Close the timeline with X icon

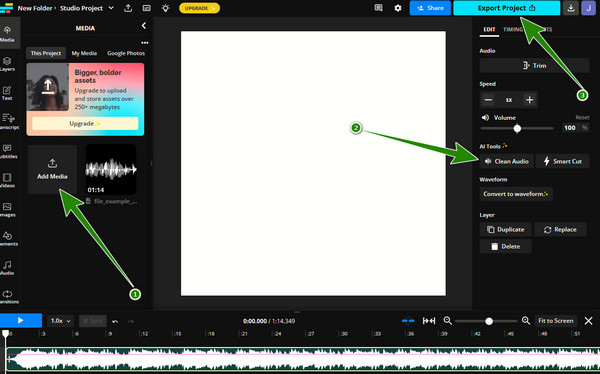tap(589, 321)
